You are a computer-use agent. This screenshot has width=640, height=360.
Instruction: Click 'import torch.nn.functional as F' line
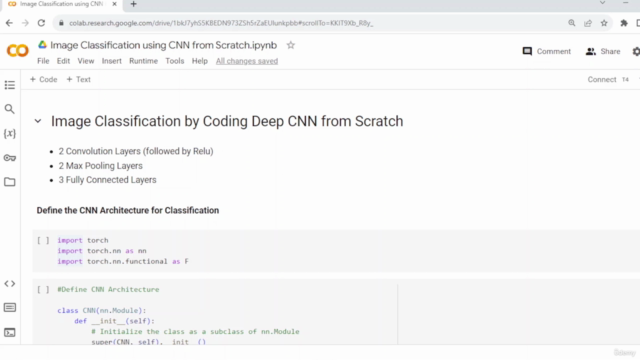[x=123, y=262]
